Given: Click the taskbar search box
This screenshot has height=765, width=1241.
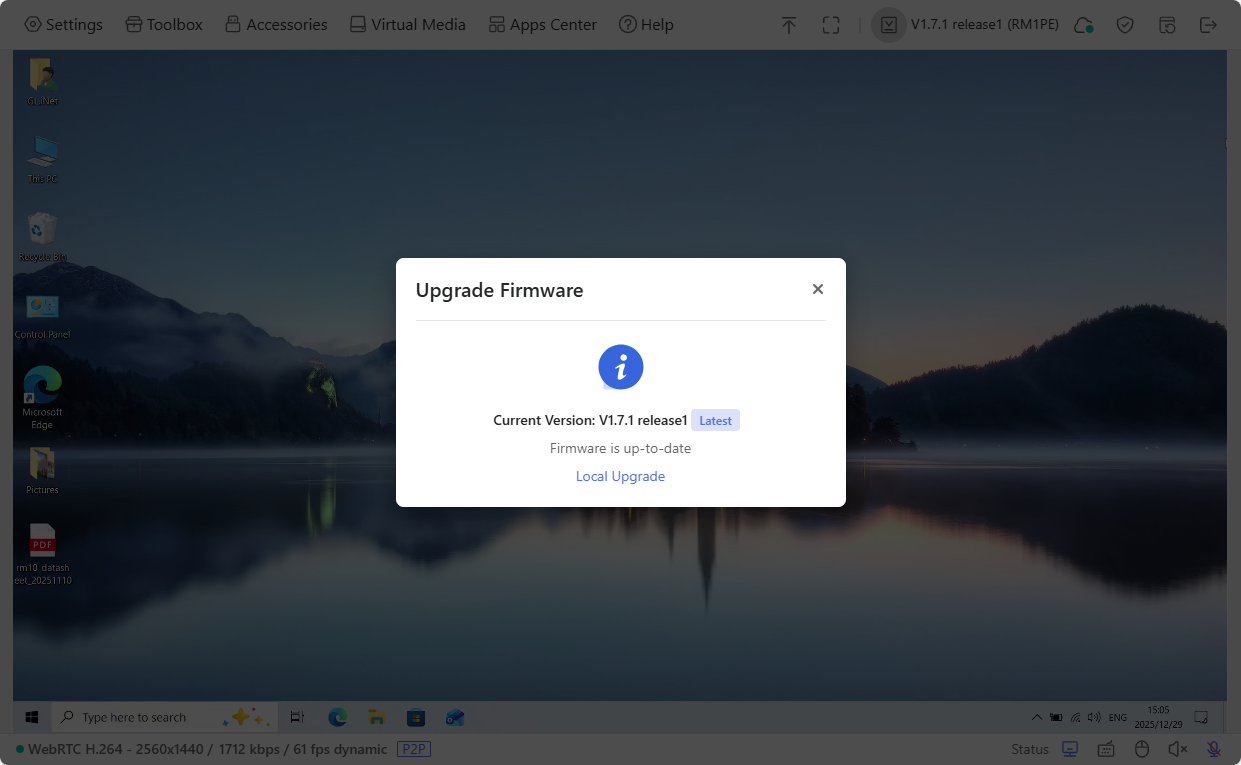Looking at the screenshot, I should click(x=150, y=717).
